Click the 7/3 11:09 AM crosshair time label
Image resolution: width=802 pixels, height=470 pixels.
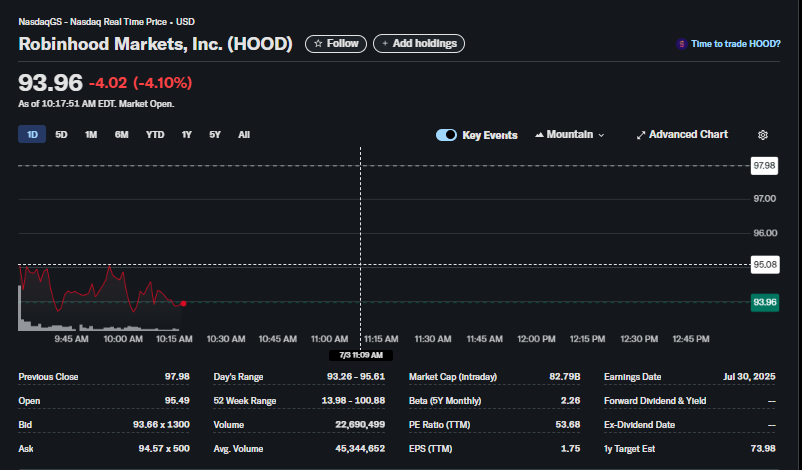click(x=361, y=355)
